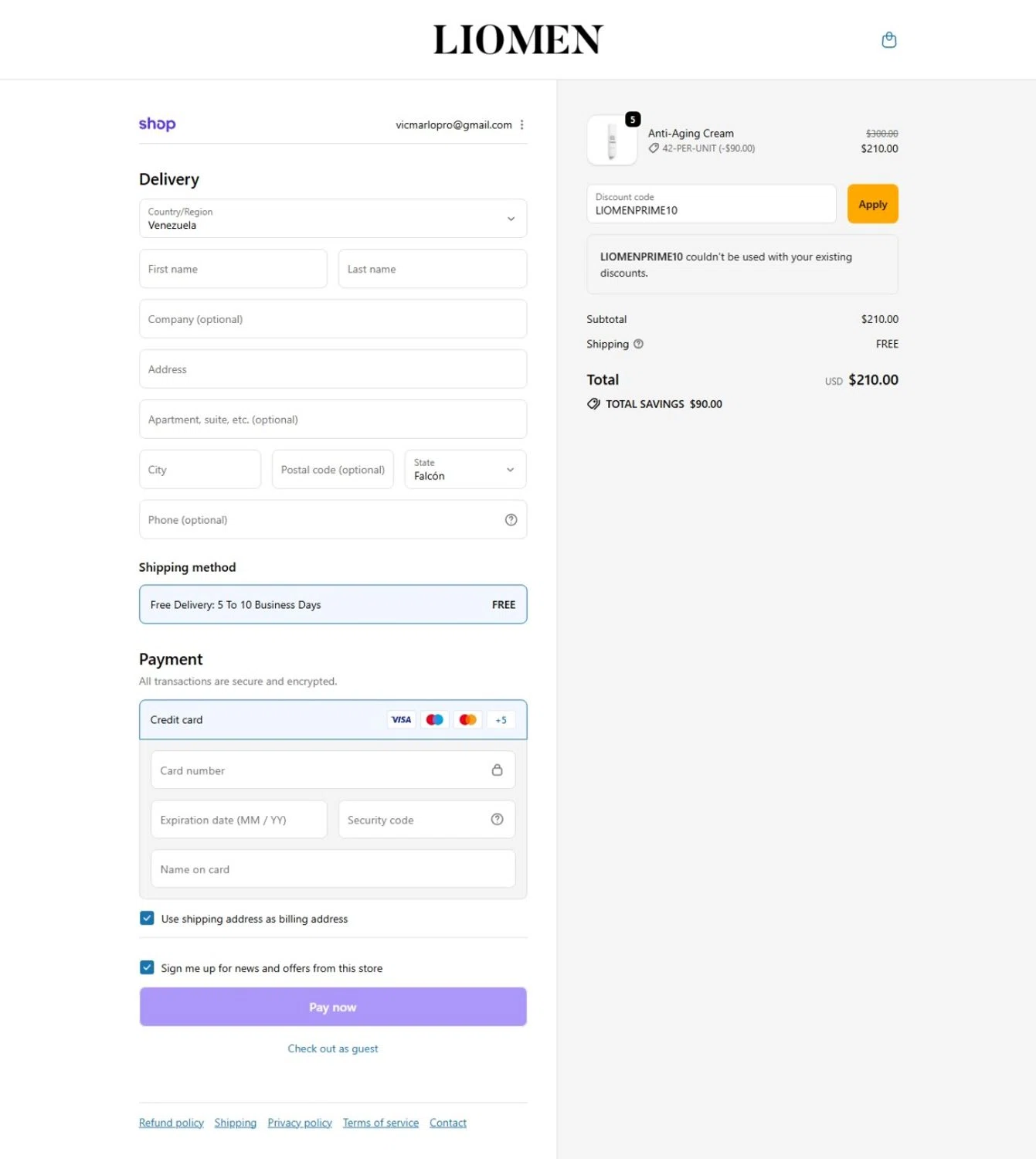Focus the Company (optional) field
This screenshot has height=1159, width=1036.
(x=333, y=319)
